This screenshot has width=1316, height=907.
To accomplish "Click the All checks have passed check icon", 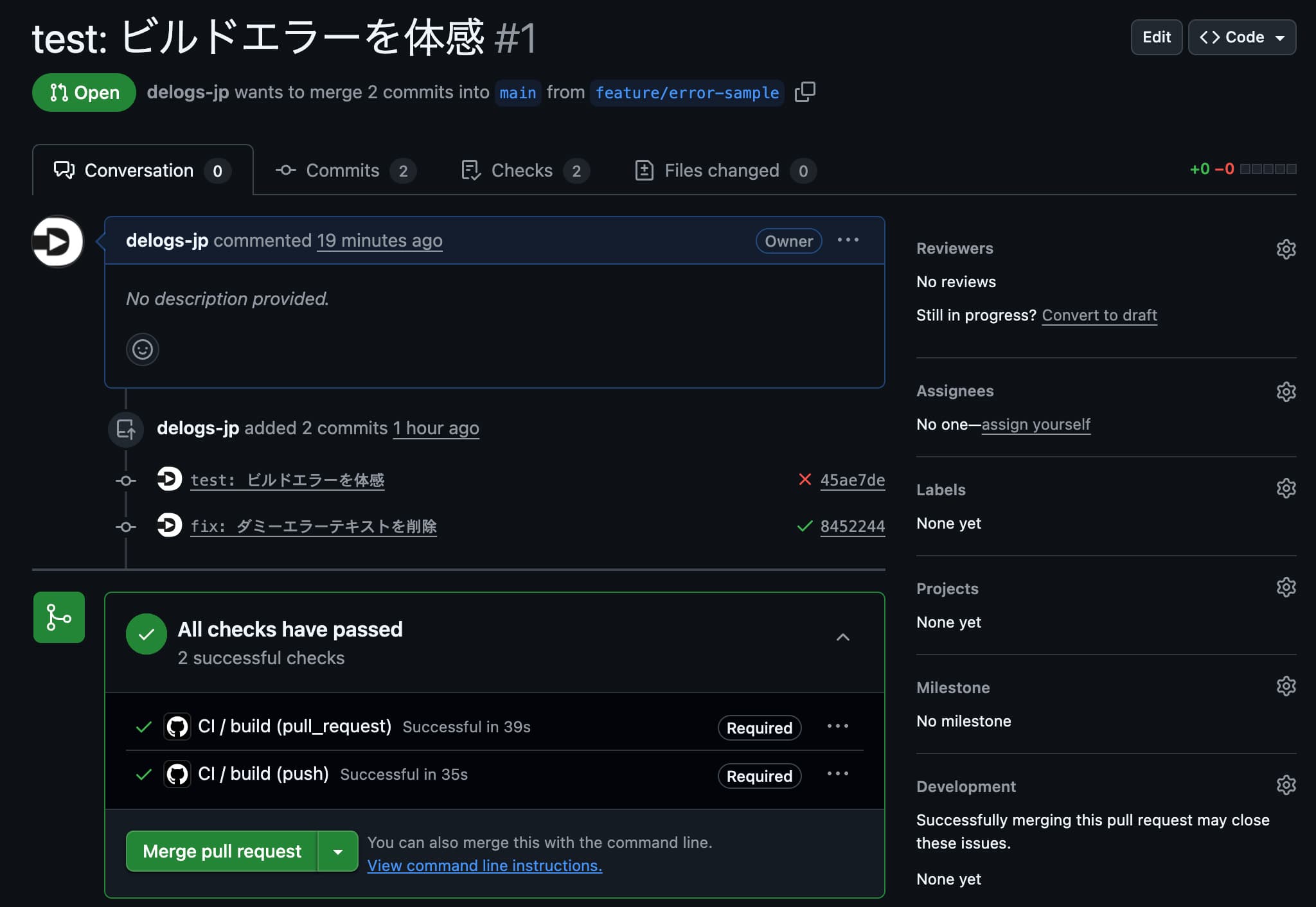I will click(x=147, y=634).
